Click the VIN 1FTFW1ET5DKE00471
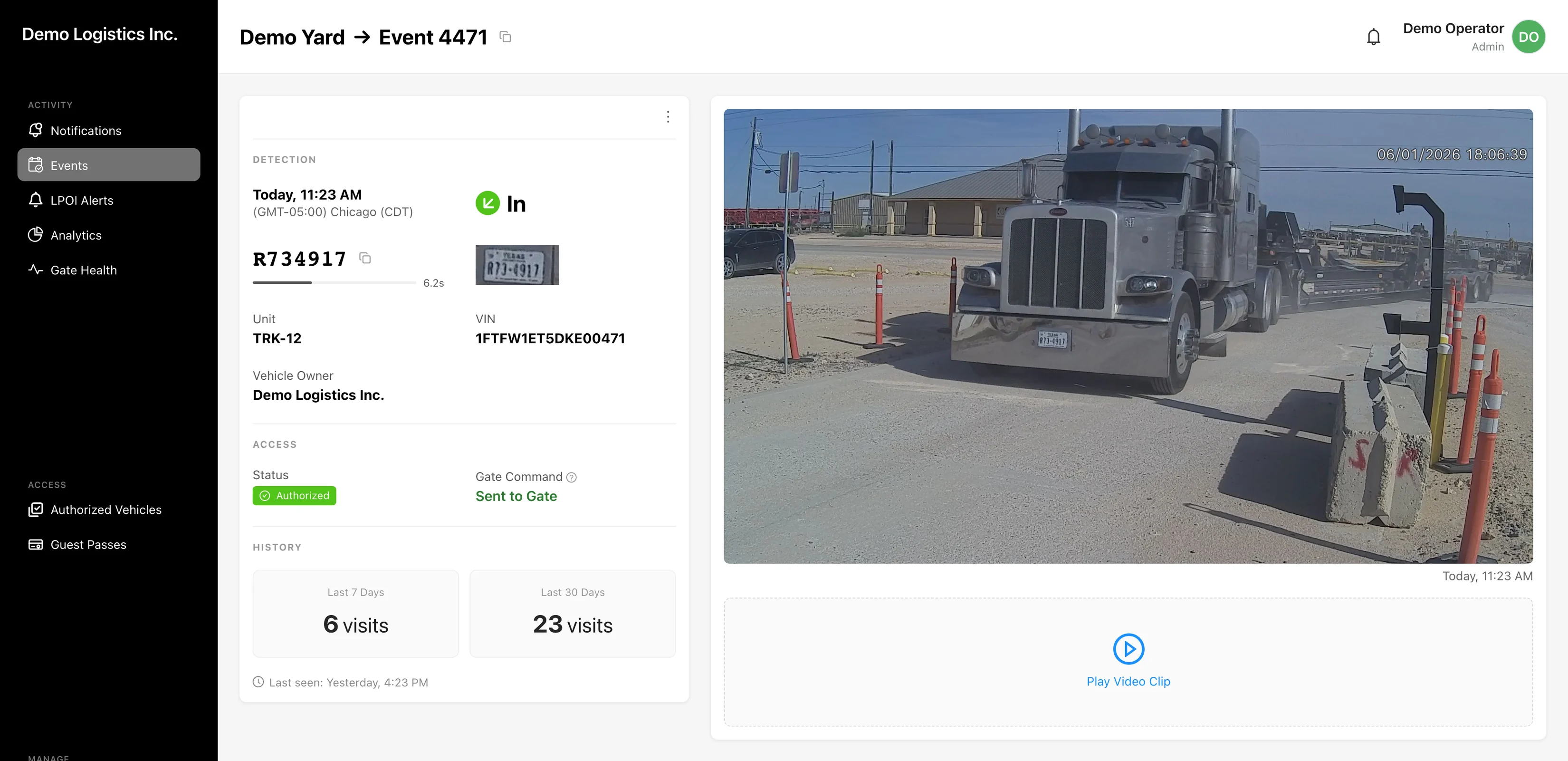The width and height of the screenshot is (1568, 761). (x=550, y=338)
